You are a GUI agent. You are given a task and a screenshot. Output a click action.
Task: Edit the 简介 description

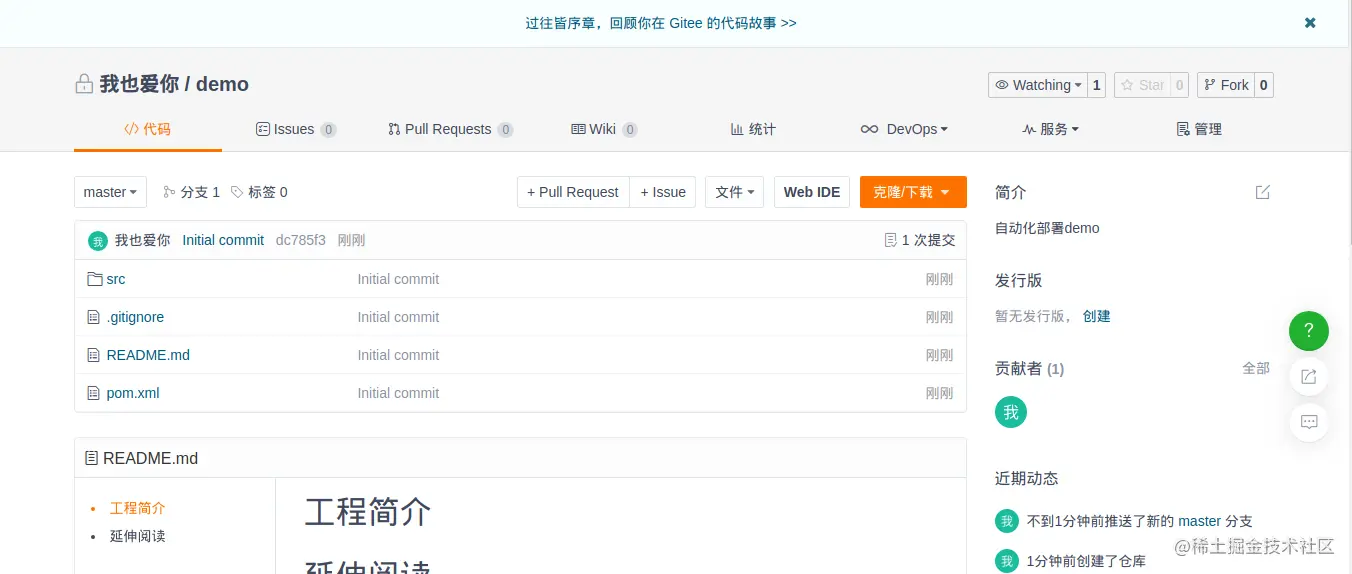tap(1263, 192)
